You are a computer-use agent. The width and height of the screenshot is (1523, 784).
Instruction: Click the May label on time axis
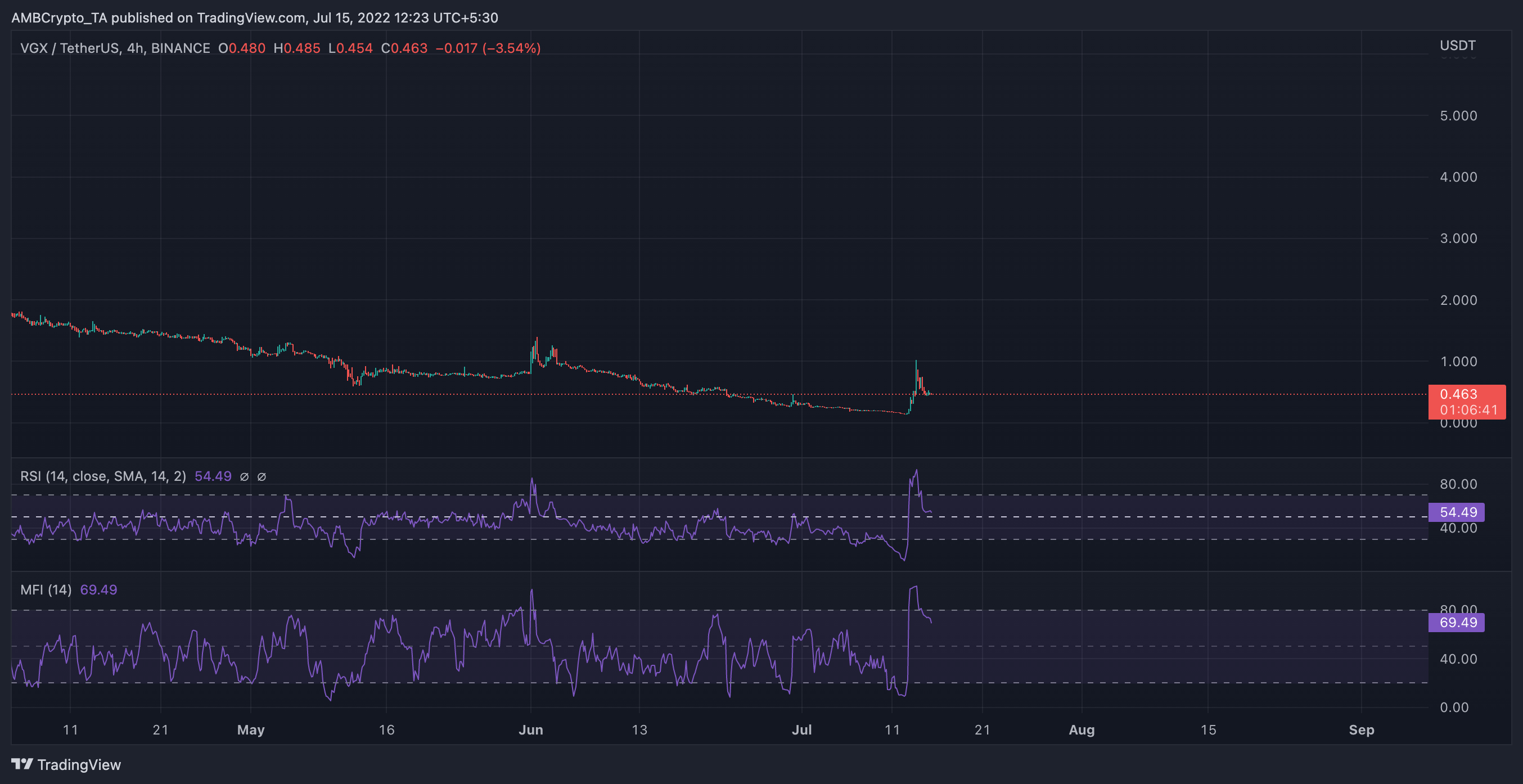[251, 729]
